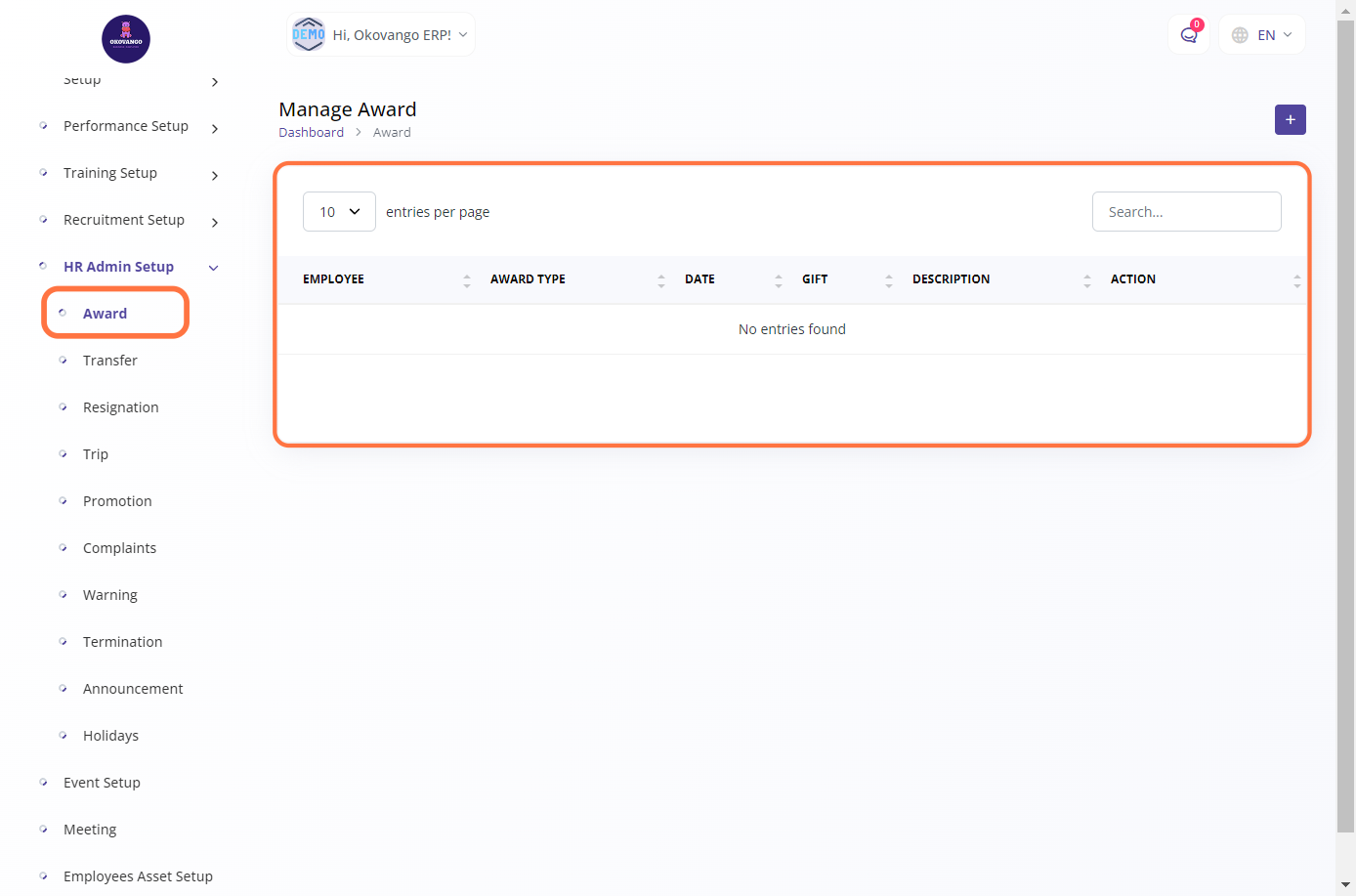The width and height of the screenshot is (1356, 896).
Task: Expand the Recruitment Setup menu
Action: click(x=214, y=222)
